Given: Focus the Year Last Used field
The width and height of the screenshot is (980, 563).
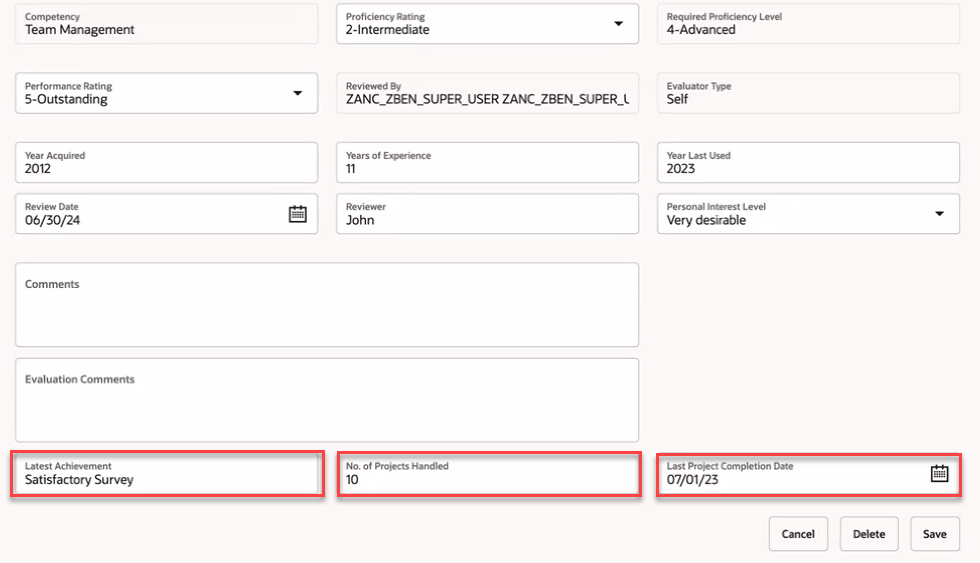Looking at the screenshot, I should pos(808,162).
